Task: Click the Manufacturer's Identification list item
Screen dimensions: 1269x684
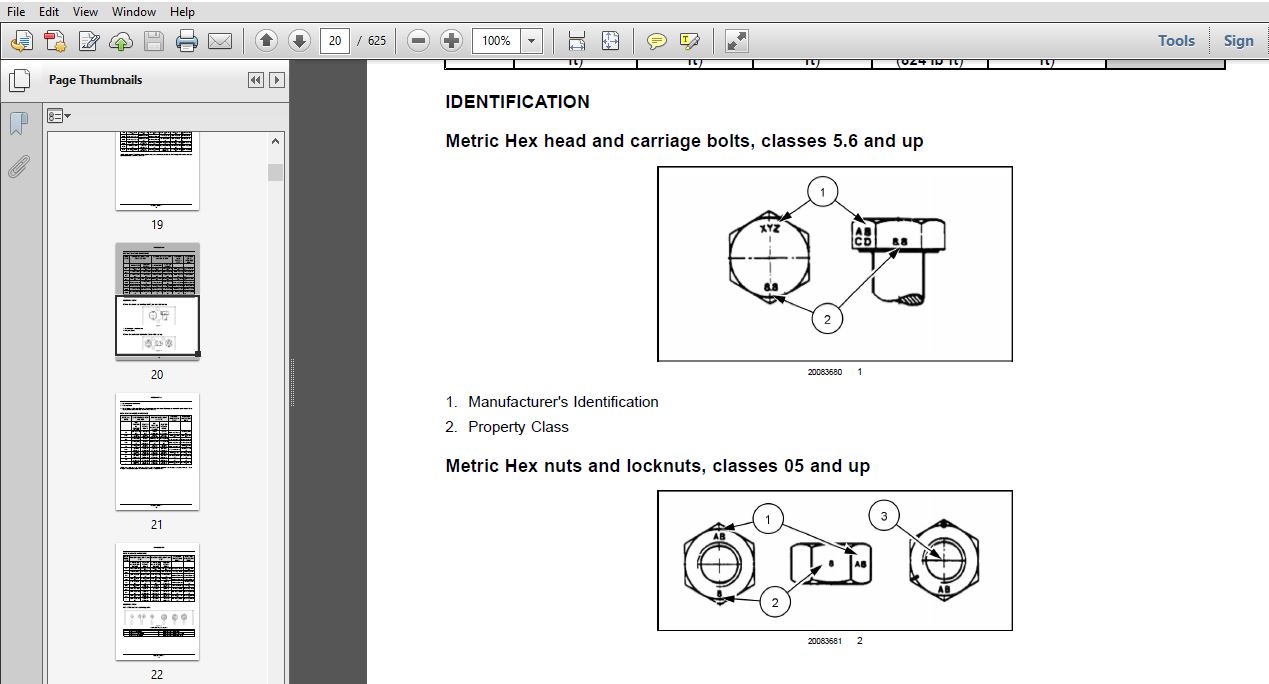Action: 563,402
